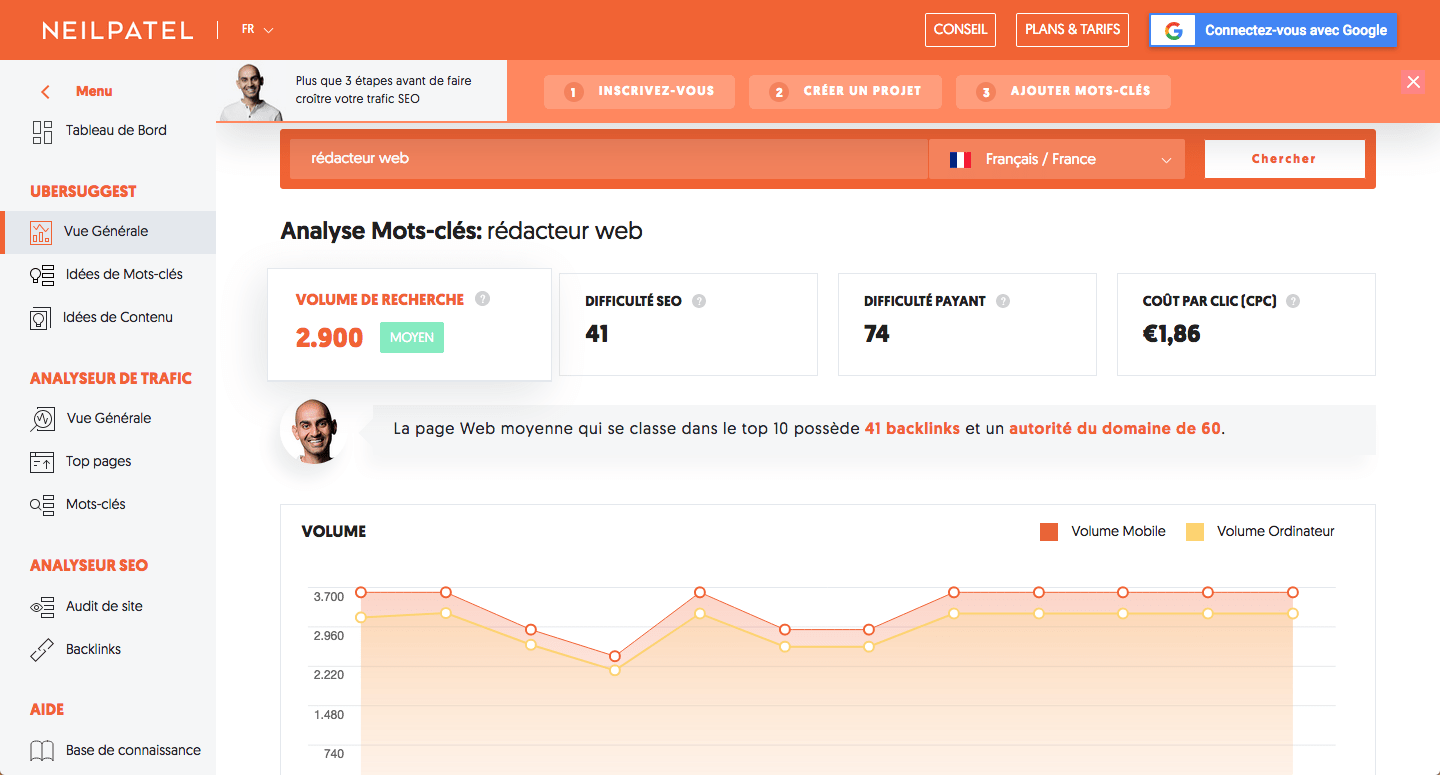
Task: Click the PLANS & TARIFS button
Action: (x=1073, y=30)
